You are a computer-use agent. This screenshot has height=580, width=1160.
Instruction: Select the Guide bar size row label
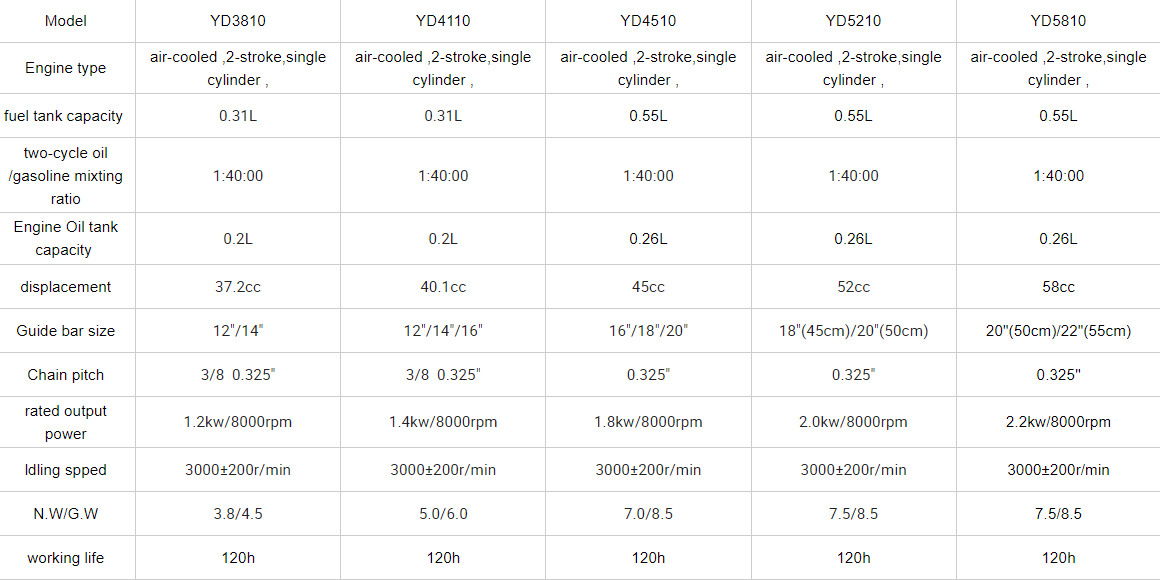66,331
